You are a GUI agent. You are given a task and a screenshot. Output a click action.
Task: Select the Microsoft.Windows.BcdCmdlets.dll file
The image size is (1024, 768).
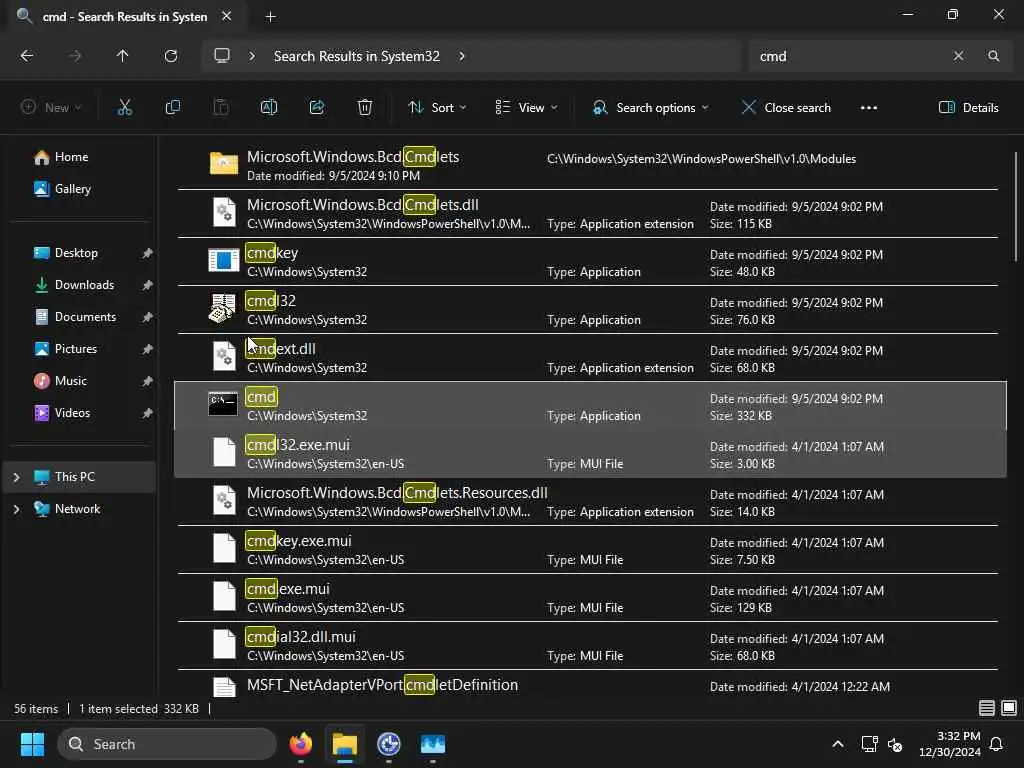(588, 213)
